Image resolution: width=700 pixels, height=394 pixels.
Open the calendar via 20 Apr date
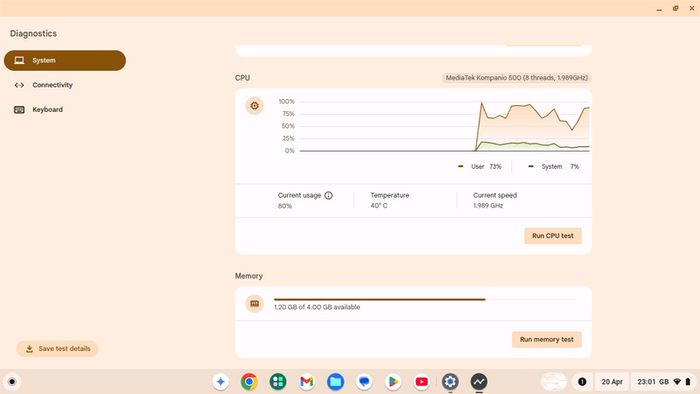[612, 382]
